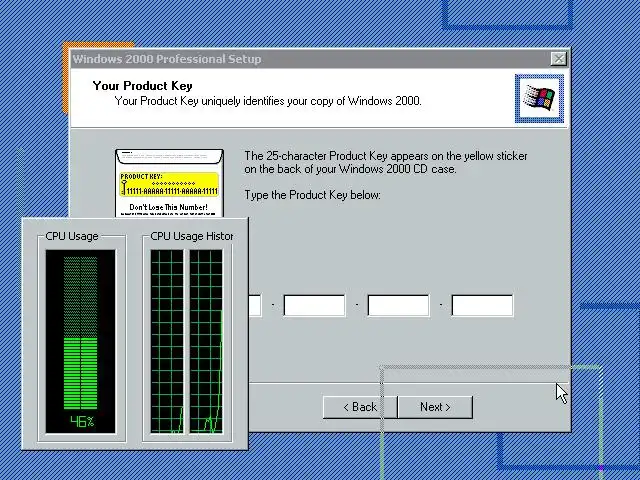Click "Don't Lose This Number!" text on sticker
Screen dimensions: 640x480
[169, 207]
